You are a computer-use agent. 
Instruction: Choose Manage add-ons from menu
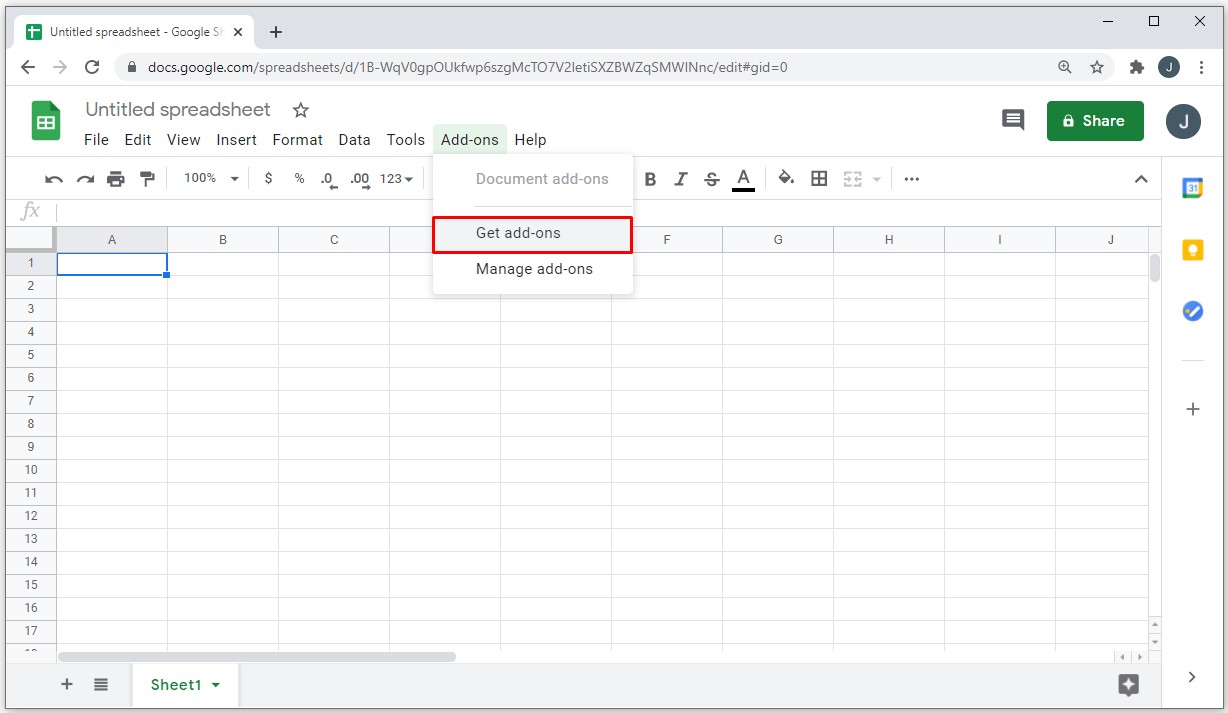(534, 269)
